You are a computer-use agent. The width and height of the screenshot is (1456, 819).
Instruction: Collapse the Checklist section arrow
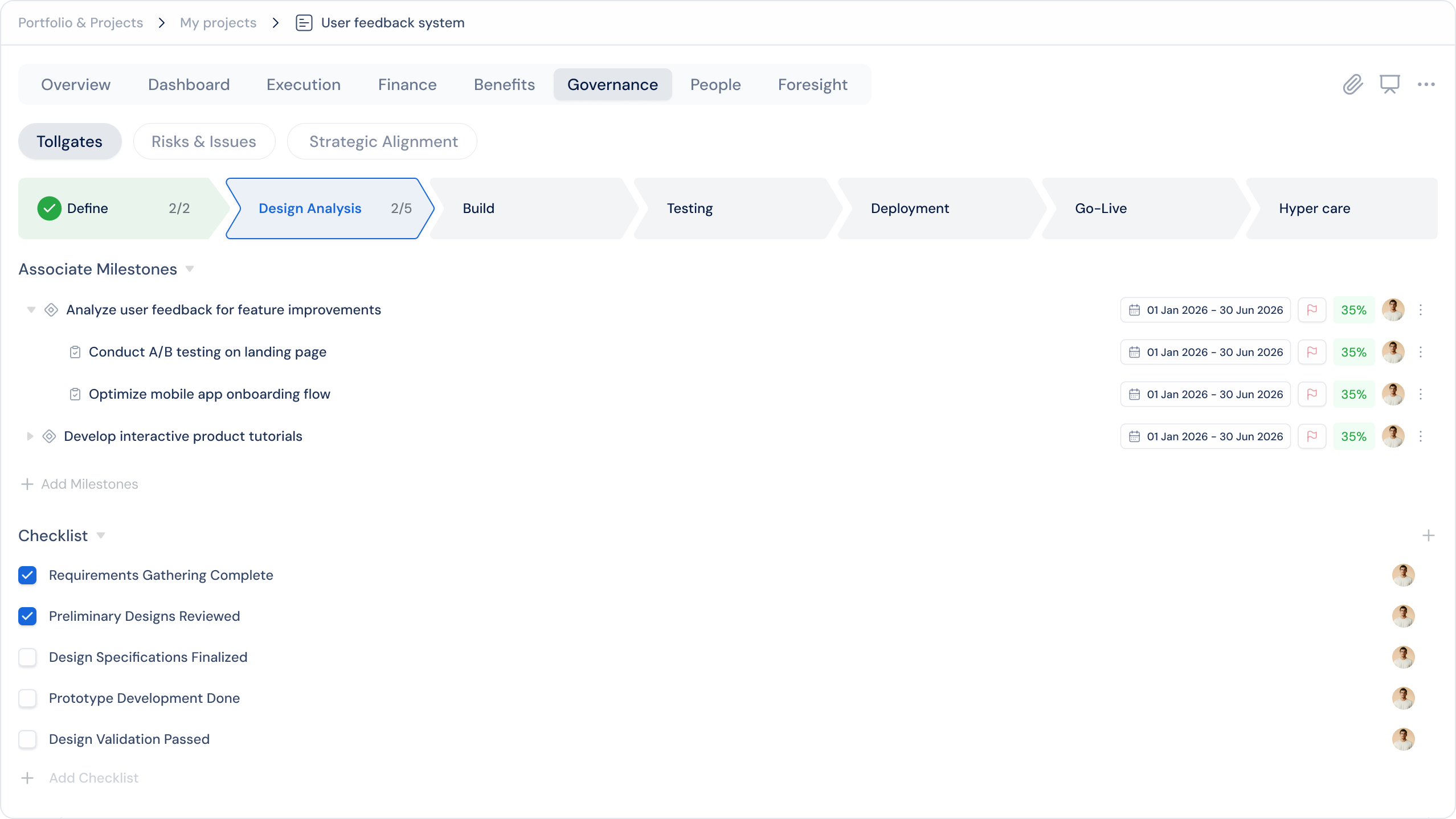click(x=101, y=535)
